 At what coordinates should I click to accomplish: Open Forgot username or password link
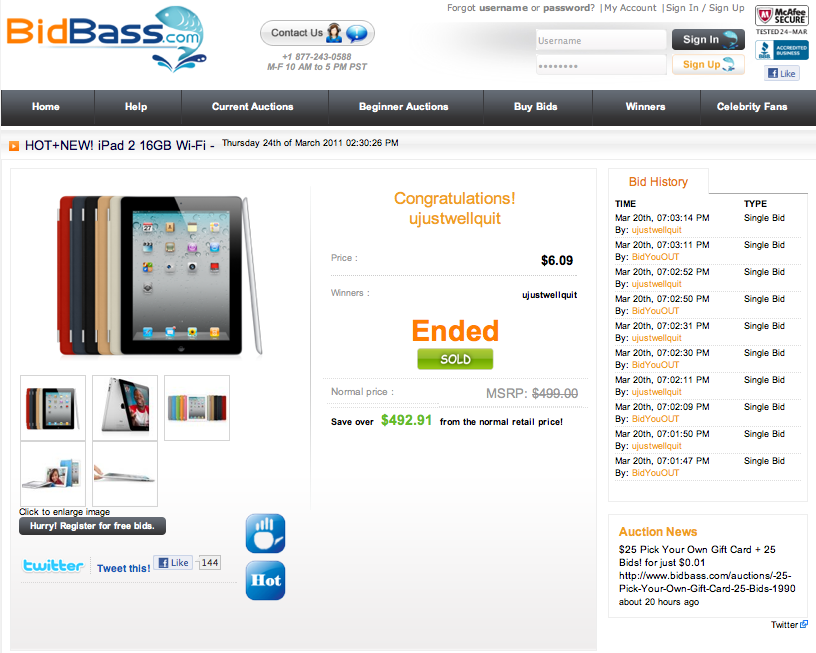[520, 8]
